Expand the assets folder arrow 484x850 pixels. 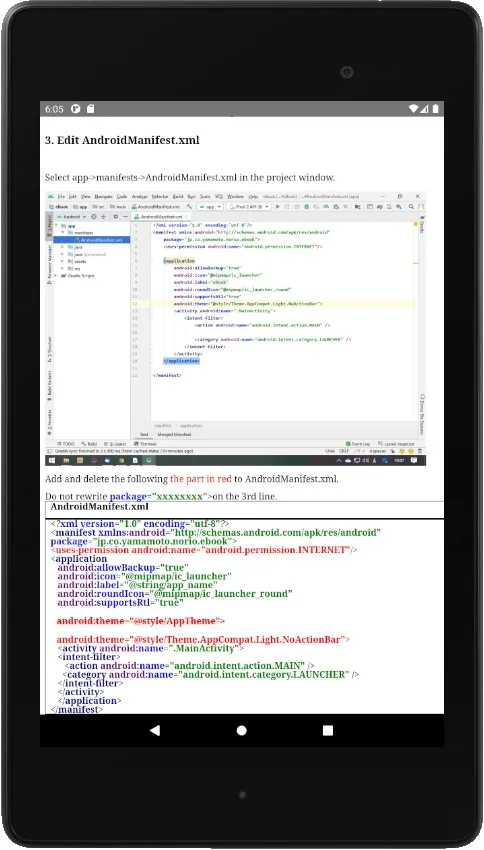pyautogui.click(x=63, y=261)
